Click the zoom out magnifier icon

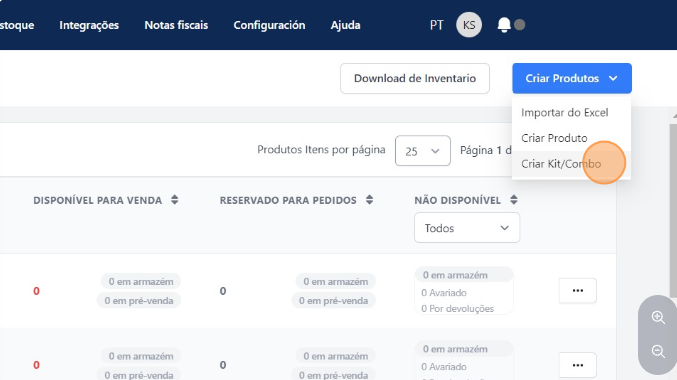point(658,352)
